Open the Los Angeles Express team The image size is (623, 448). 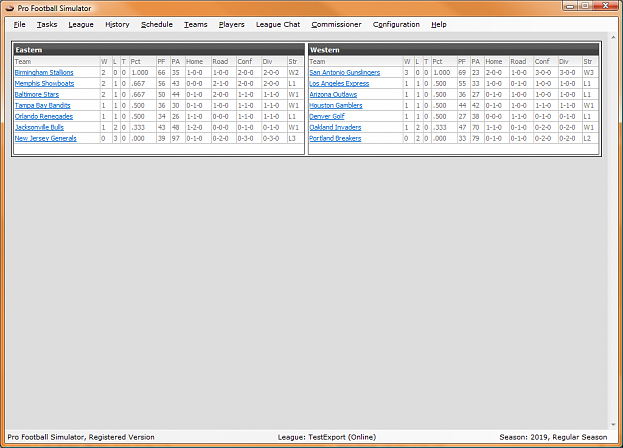[x=339, y=83]
